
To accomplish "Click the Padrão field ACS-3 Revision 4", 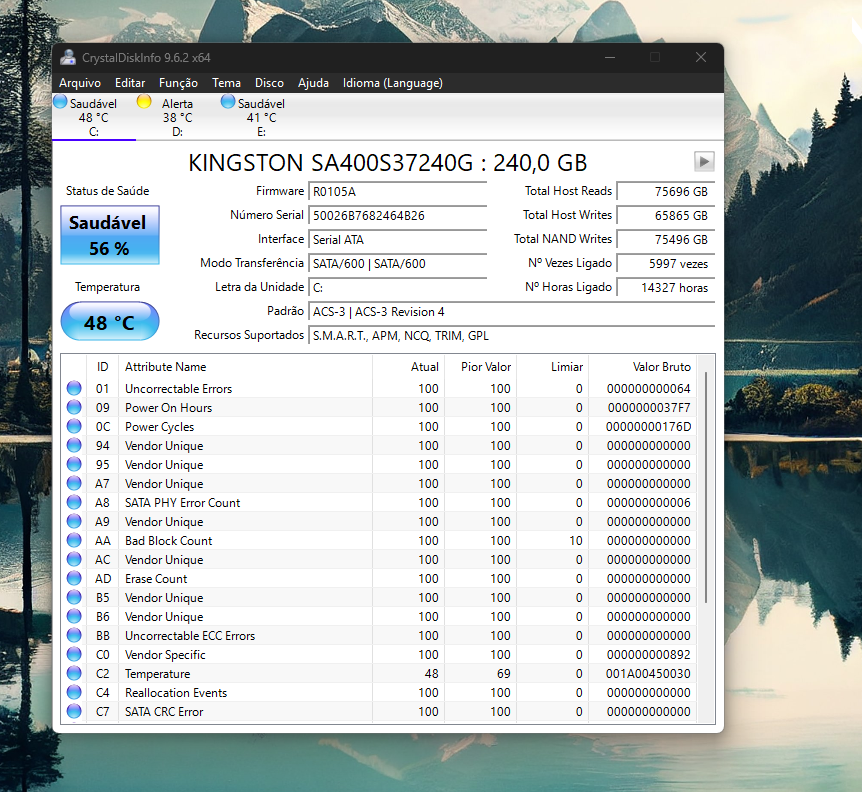I will pyautogui.click(x=512, y=312).
